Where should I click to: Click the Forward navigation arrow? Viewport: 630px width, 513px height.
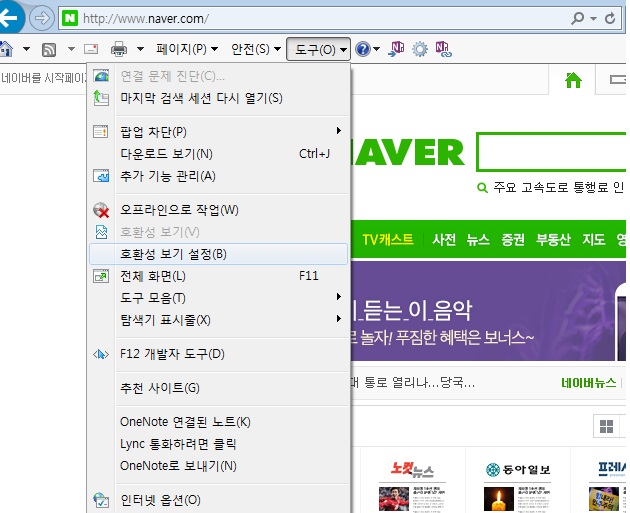pyautogui.click(x=42, y=18)
